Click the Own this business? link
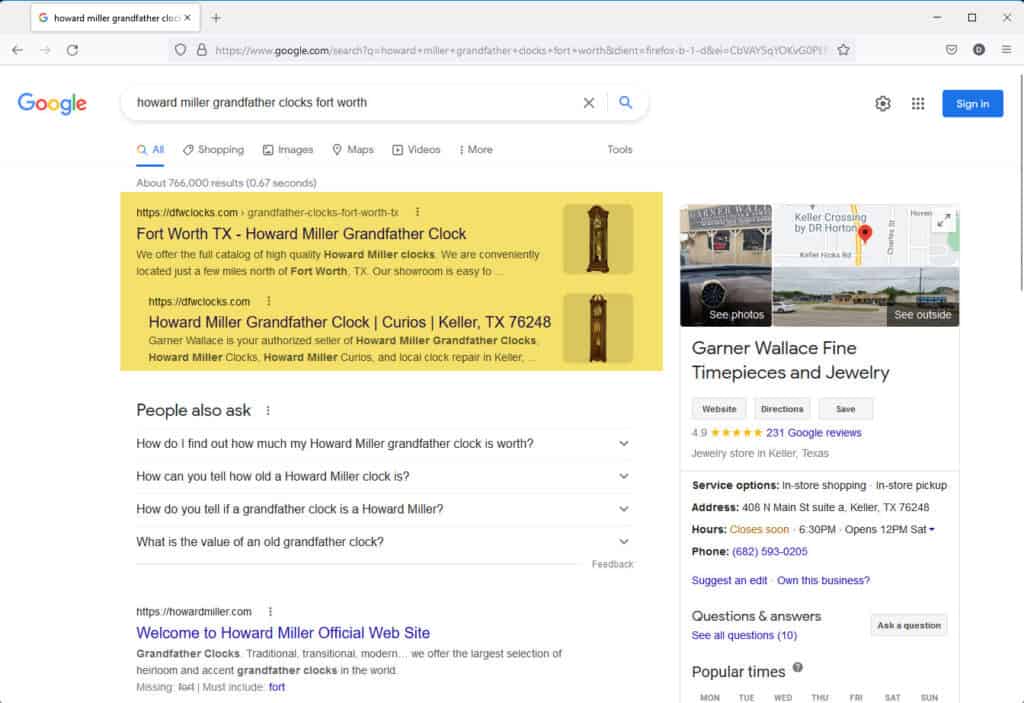1024x703 pixels. tap(824, 580)
